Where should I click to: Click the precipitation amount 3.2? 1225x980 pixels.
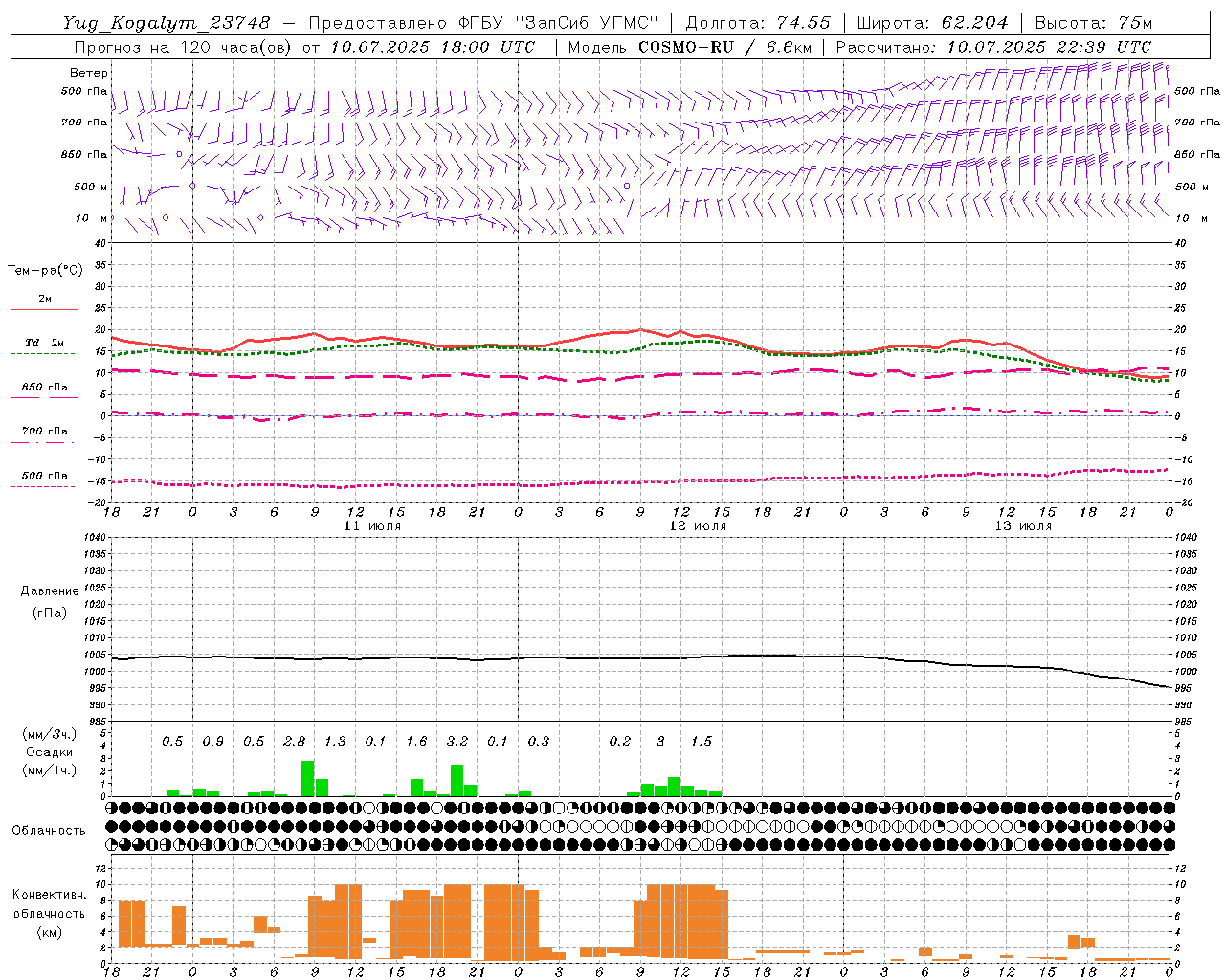coord(457,742)
